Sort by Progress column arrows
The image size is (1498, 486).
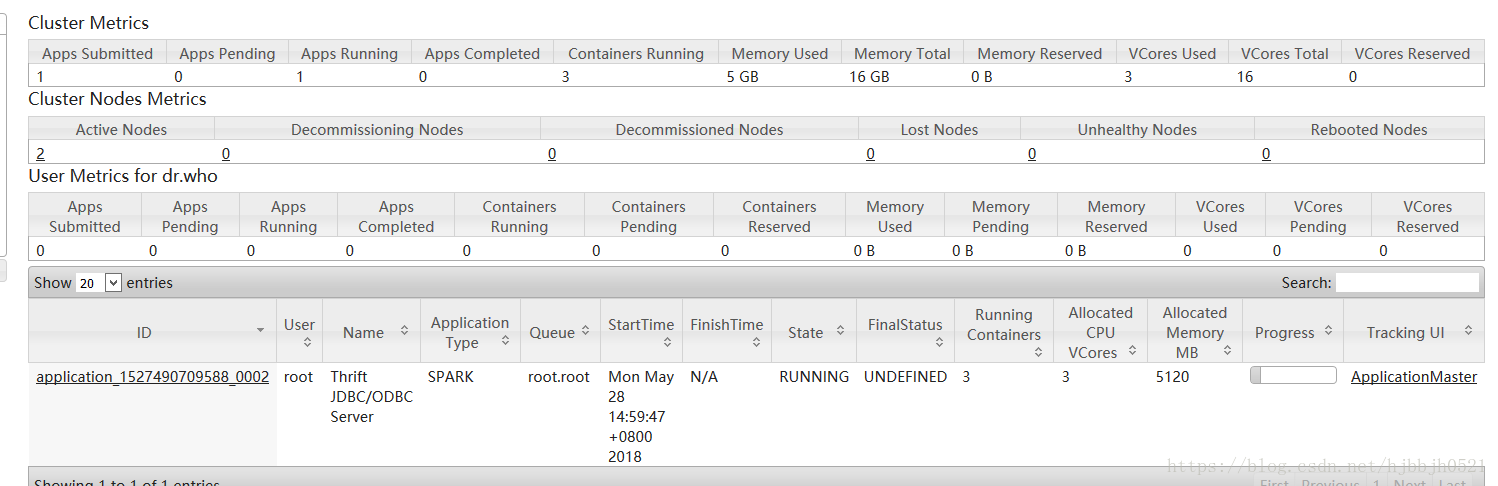click(x=1328, y=331)
